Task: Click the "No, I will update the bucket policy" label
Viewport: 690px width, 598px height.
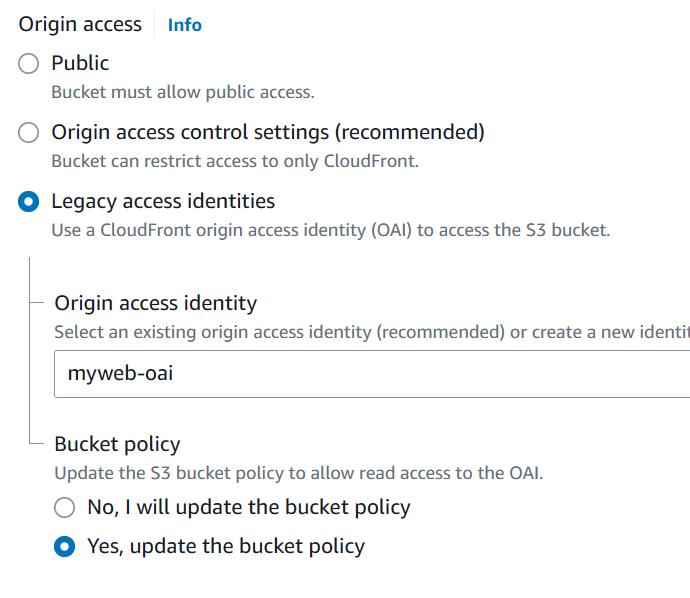Action: point(249,508)
